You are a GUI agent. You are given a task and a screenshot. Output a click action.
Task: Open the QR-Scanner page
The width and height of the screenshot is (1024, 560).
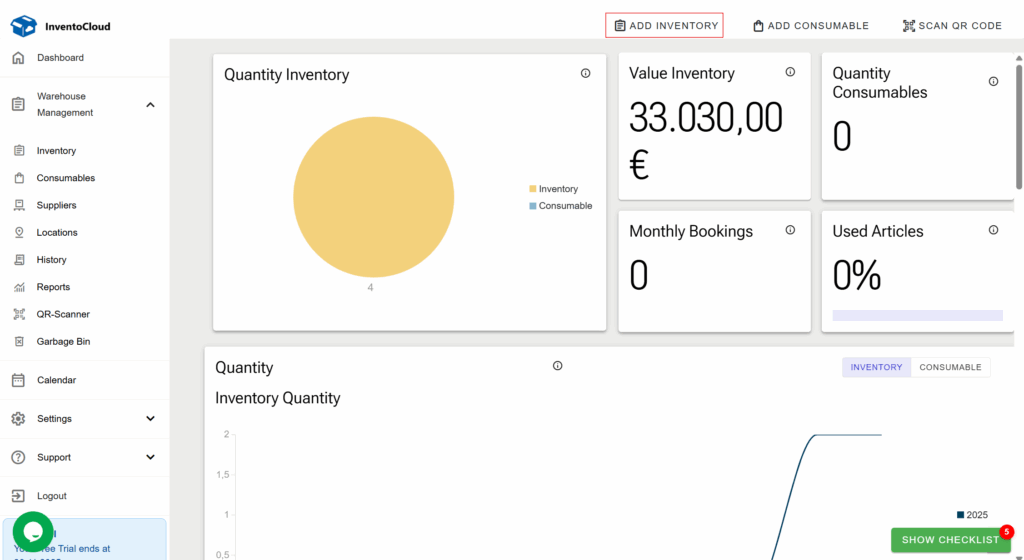63,314
